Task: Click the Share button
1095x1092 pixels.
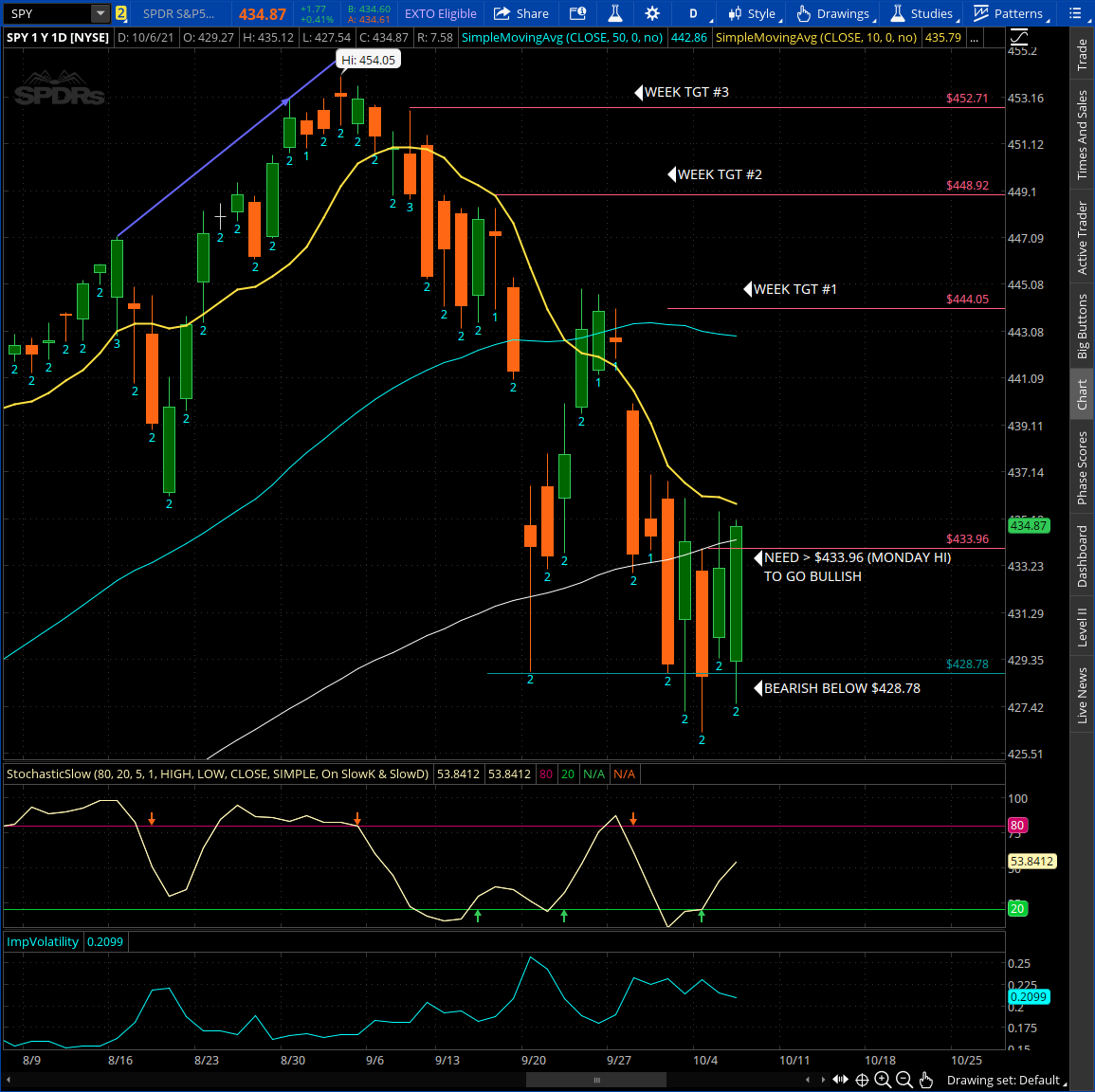Action: (x=521, y=13)
